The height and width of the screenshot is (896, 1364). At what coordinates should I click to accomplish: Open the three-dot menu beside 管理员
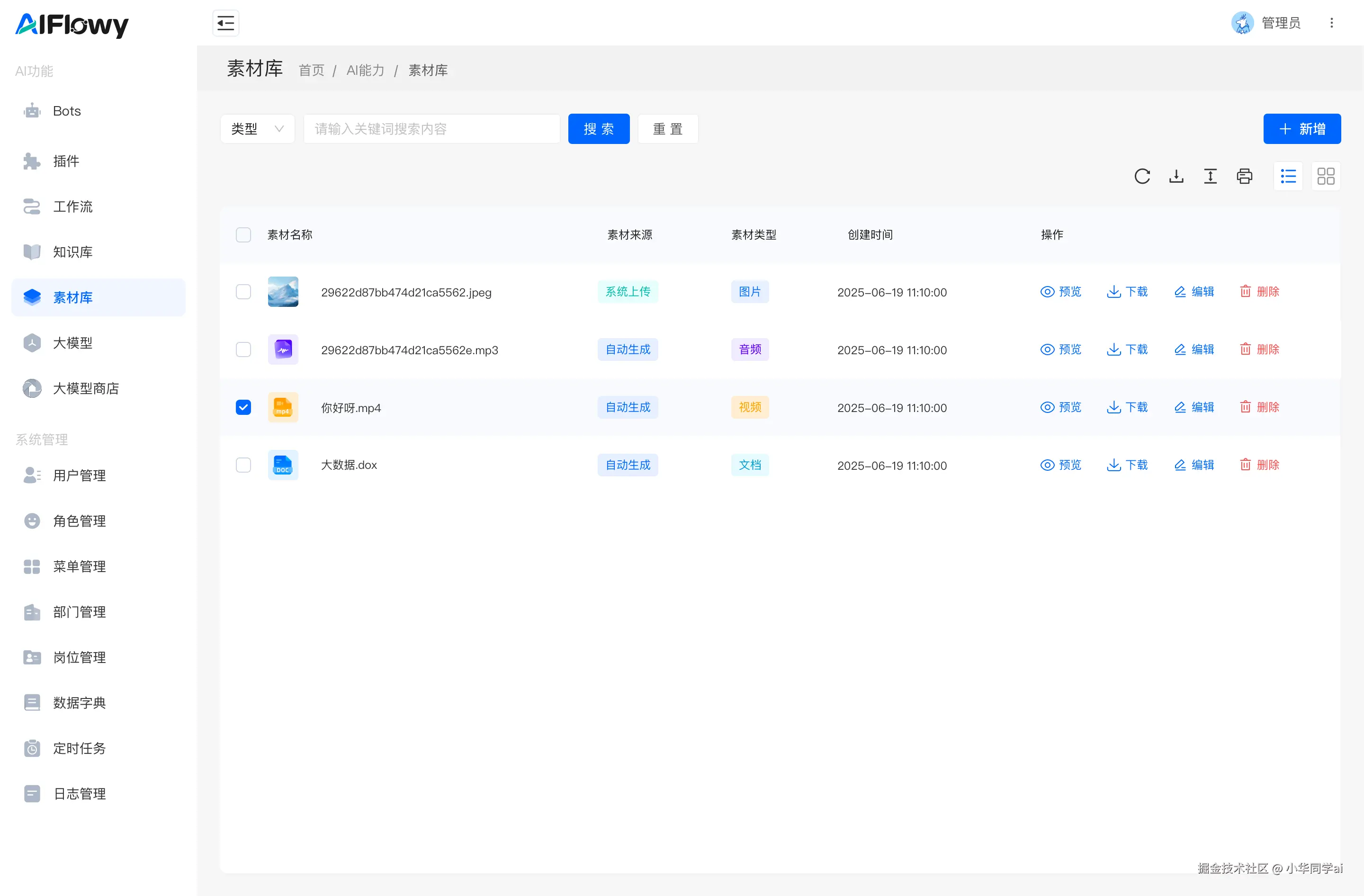click(x=1331, y=23)
